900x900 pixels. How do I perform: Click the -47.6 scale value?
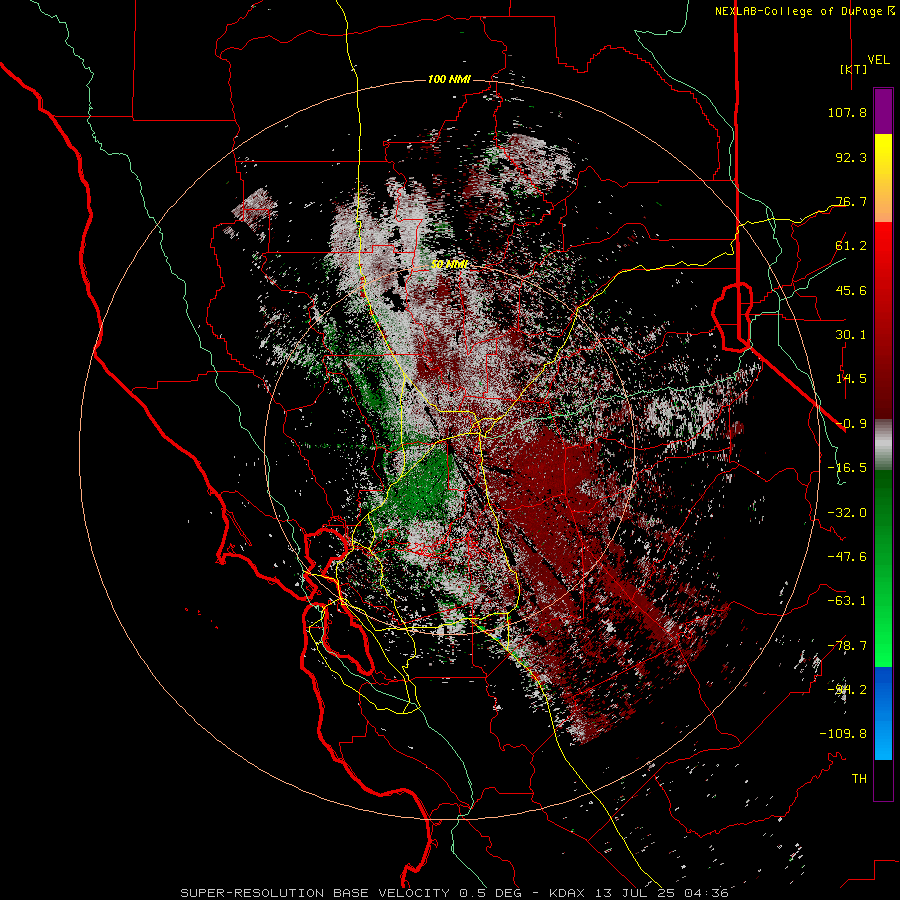click(x=847, y=557)
